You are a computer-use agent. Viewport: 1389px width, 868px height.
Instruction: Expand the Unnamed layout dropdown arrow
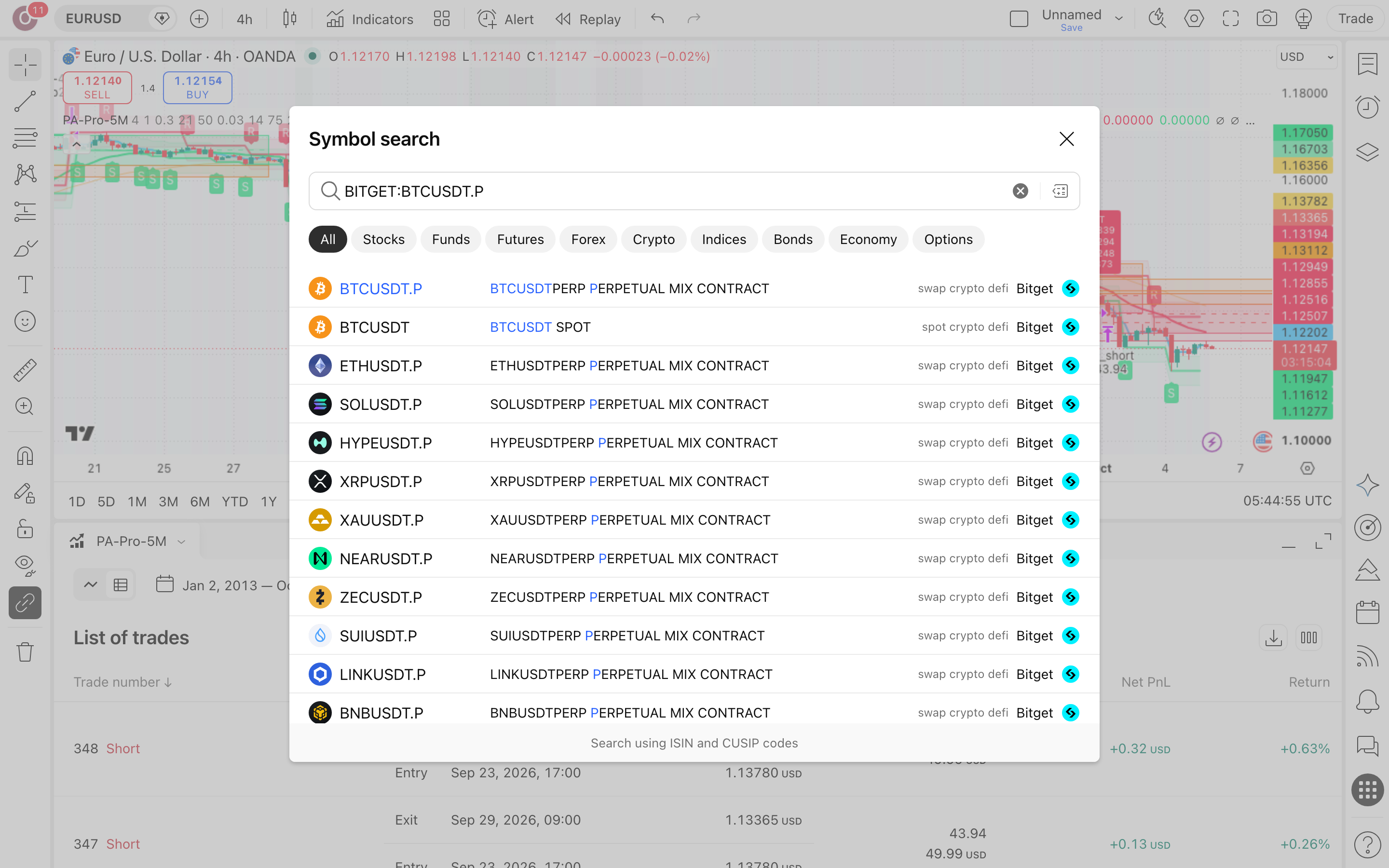(x=1118, y=18)
